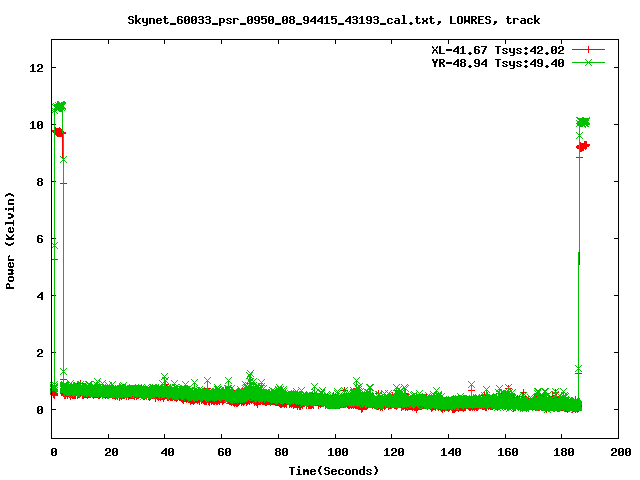The width and height of the screenshot is (640, 480).
Task: Click the x-axis tick label 180
Action: click(564, 452)
